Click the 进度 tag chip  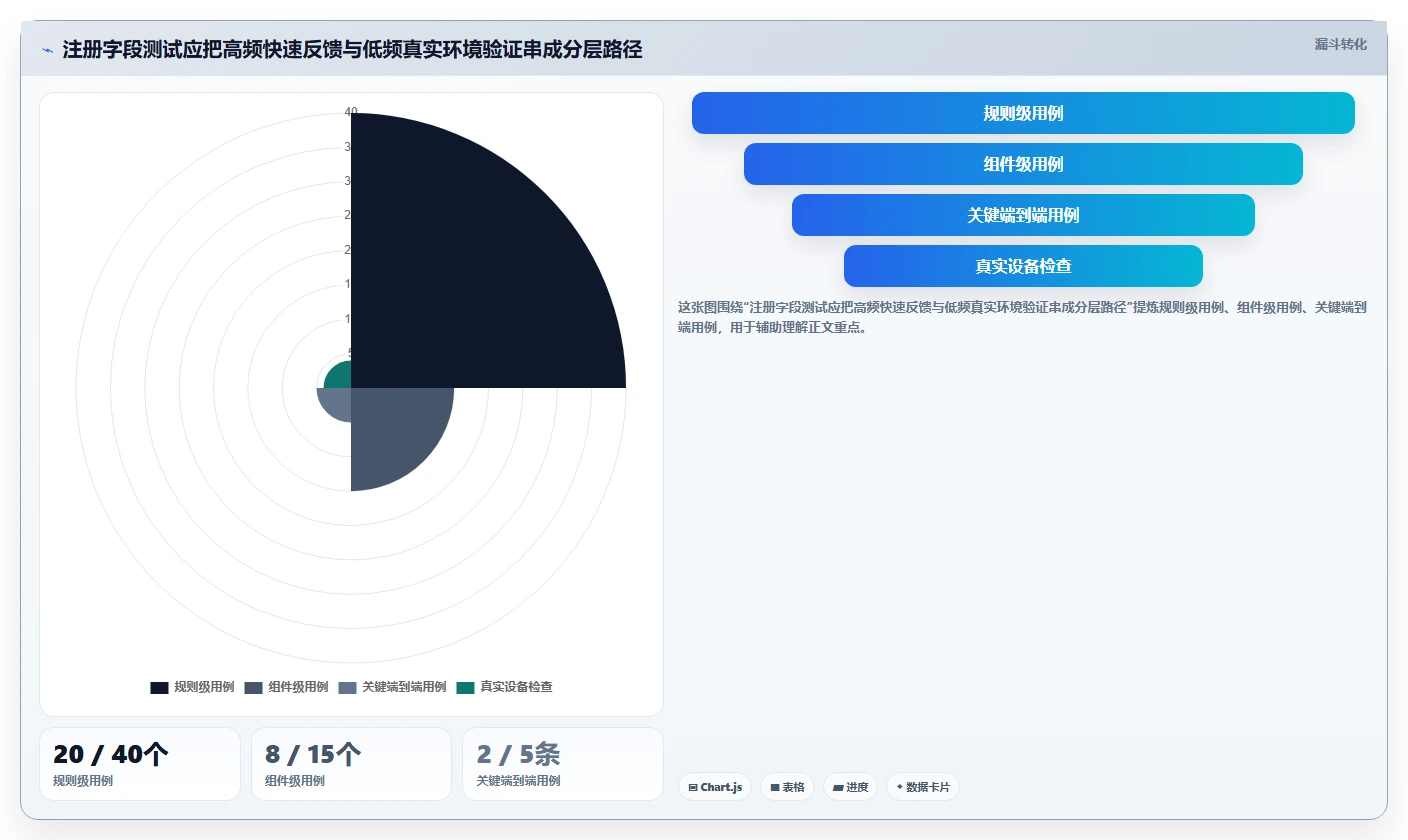pyautogui.click(x=850, y=787)
